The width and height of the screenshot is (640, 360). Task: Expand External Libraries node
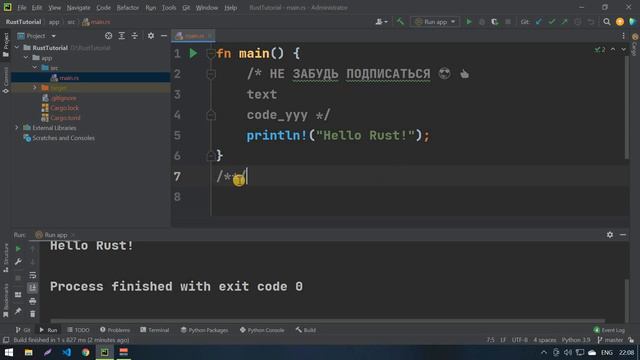click(x=17, y=128)
